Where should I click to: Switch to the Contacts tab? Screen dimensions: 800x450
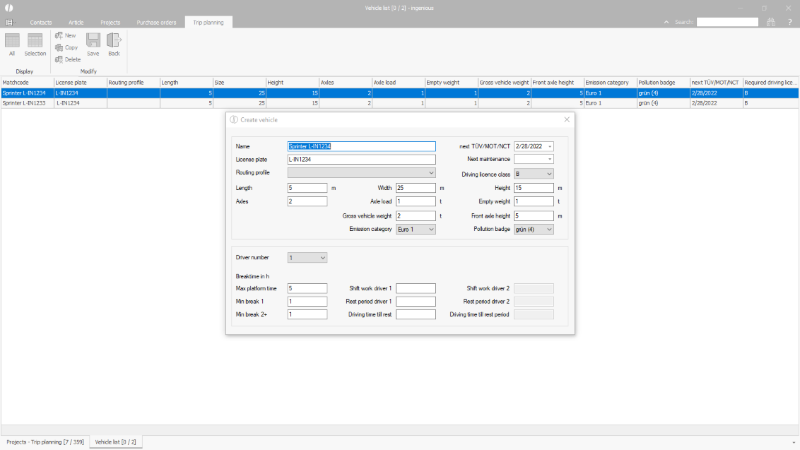coord(41,21)
